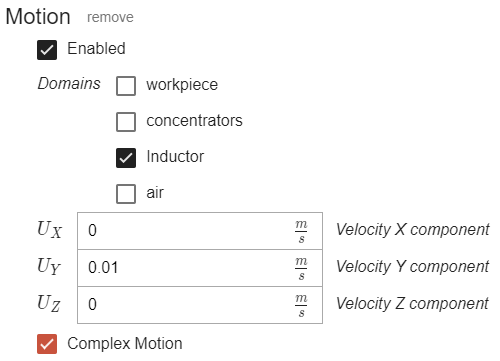The width and height of the screenshot is (500, 361).
Task: Click the UY field containing 0.01
Action: tap(200, 268)
